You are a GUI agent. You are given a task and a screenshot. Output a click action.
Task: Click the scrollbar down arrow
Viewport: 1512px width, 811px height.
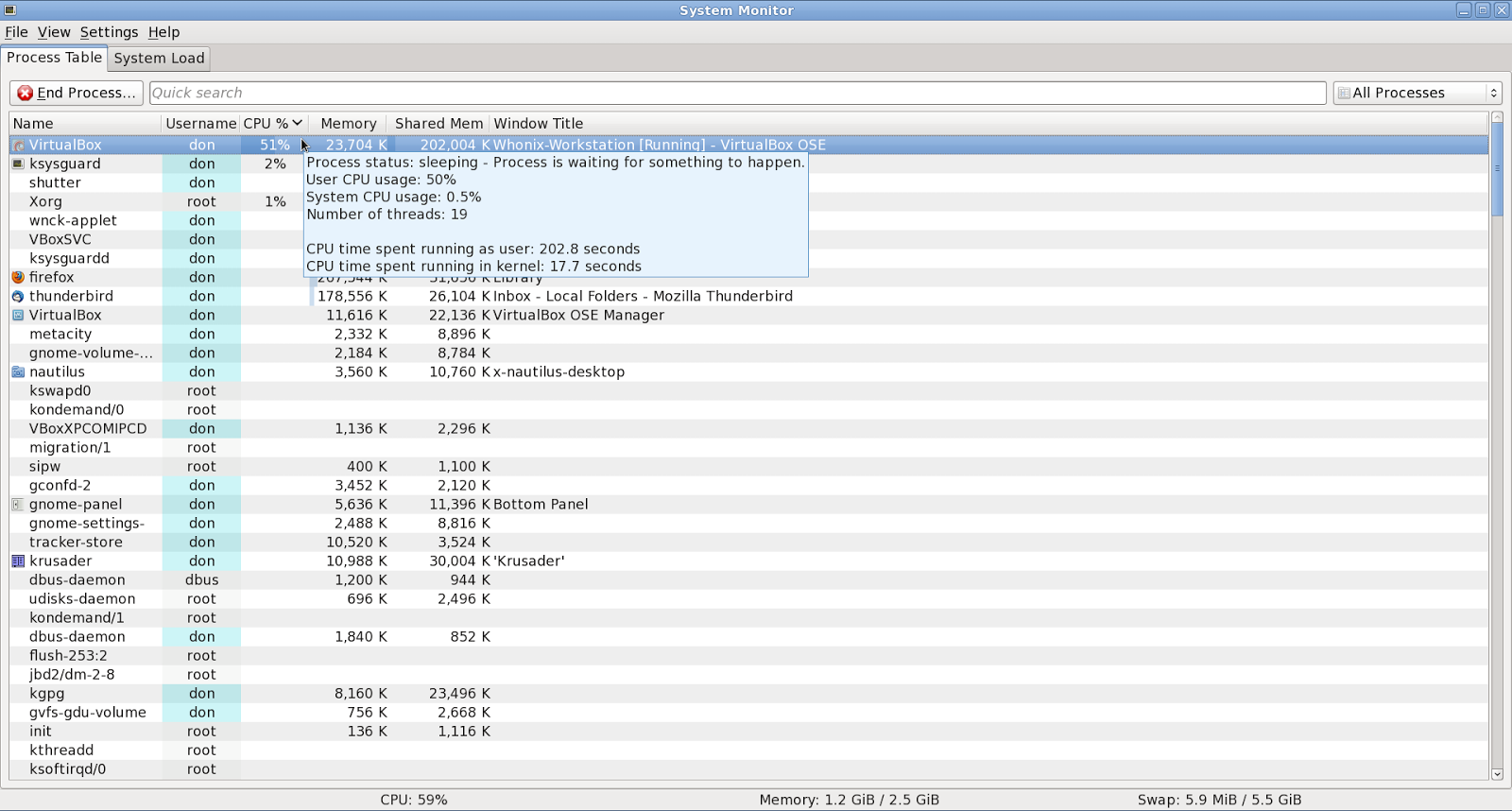[x=1497, y=774]
